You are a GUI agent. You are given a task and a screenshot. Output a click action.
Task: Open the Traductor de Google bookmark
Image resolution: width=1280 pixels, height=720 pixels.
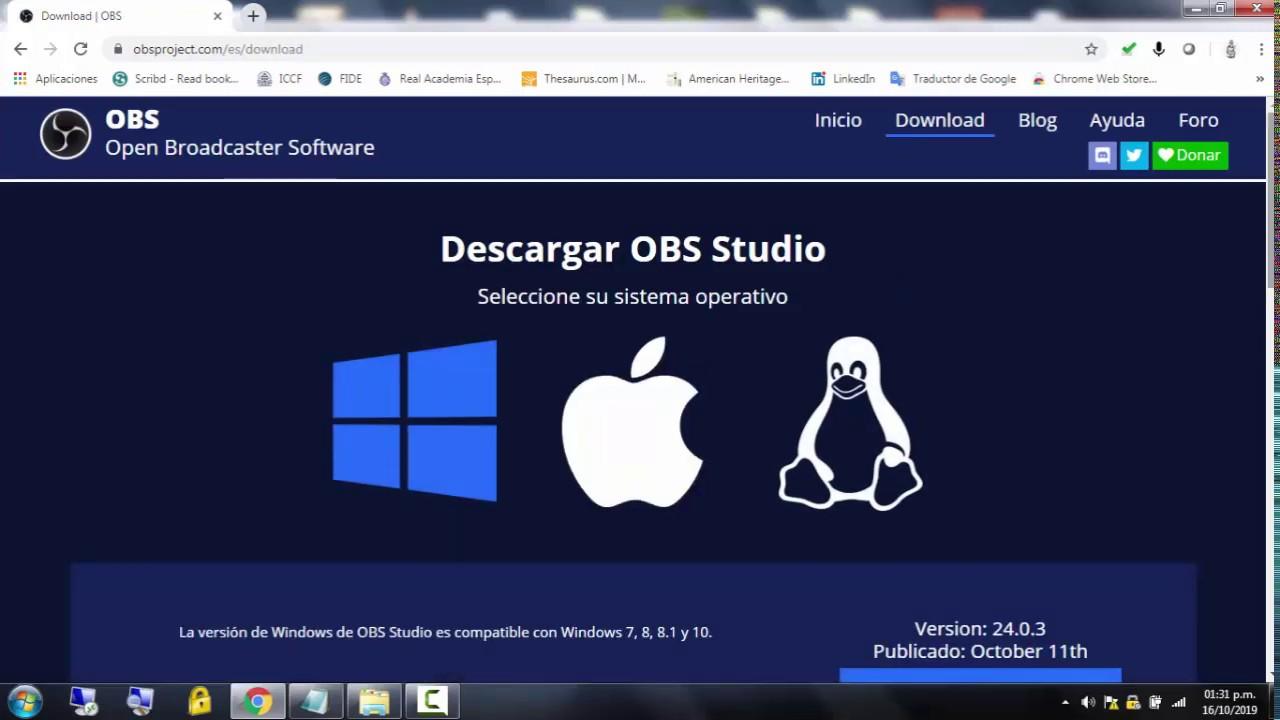pos(953,79)
